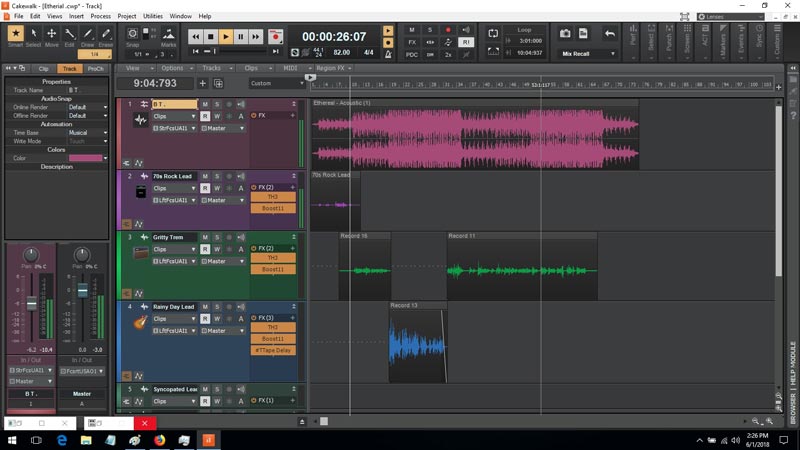Open the Insert menu
The width and height of the screenshot is (800, 450).
(76, 16)
